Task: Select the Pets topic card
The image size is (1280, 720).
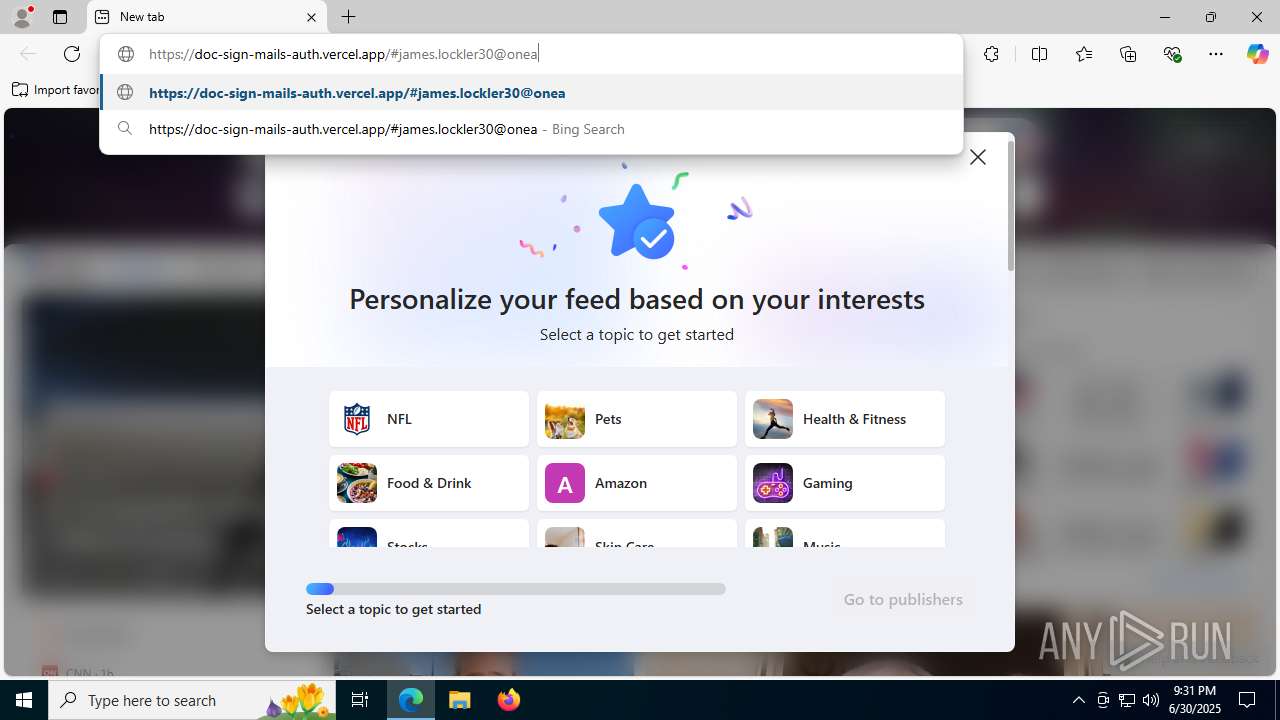Action: (x=637, y=419)
